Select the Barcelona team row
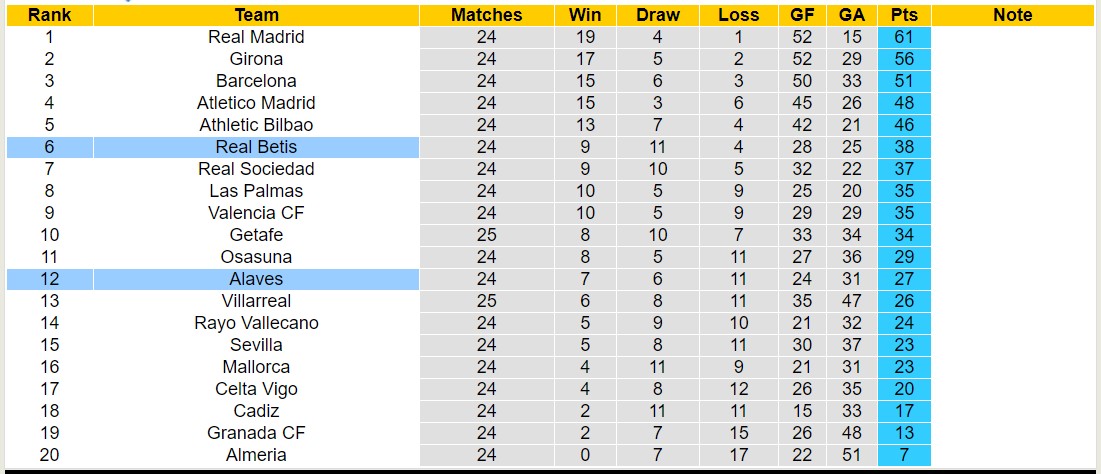This screenshot has width=1101, height=474. click(x=256, y=81)
